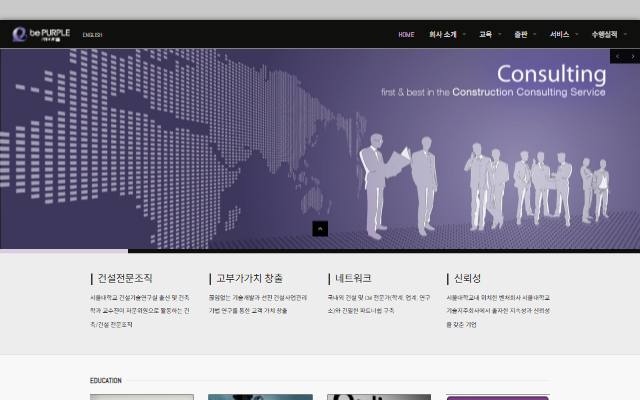Screen dimensions: 640x400
Task: Expand dropdown arrow next to 회사 소개
Action: tap(464, 34)
